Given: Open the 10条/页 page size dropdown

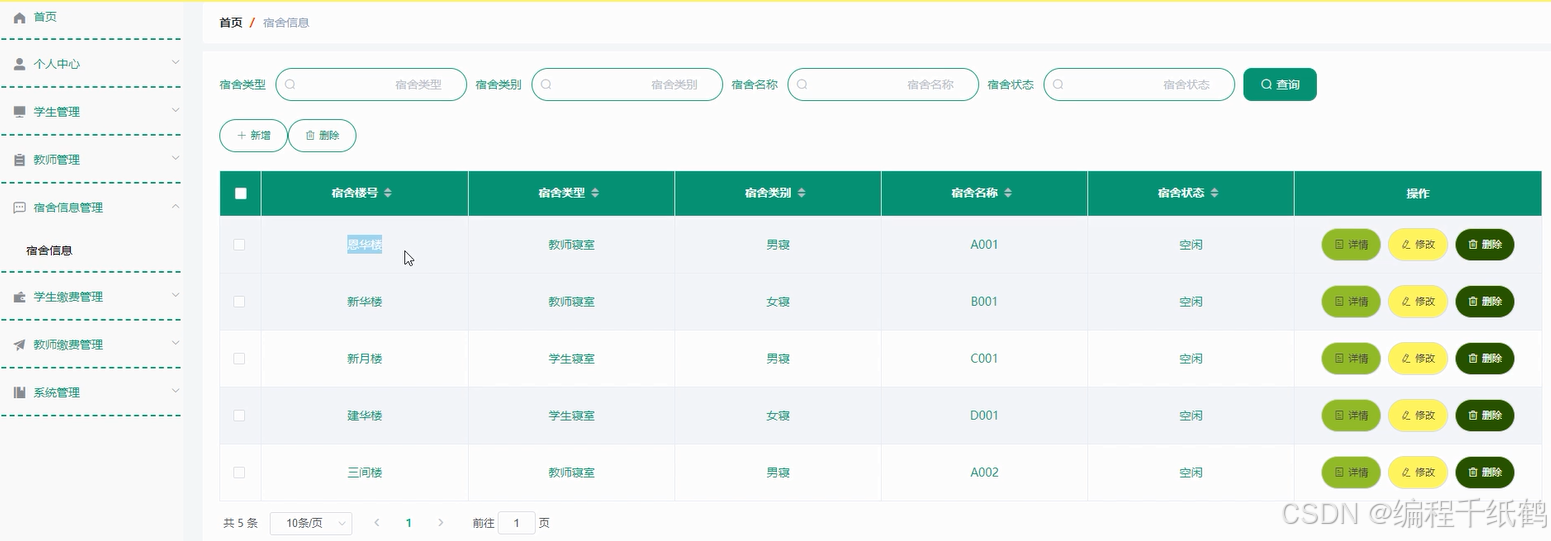Looking at the screenshot, I should [x=311, y=523].
